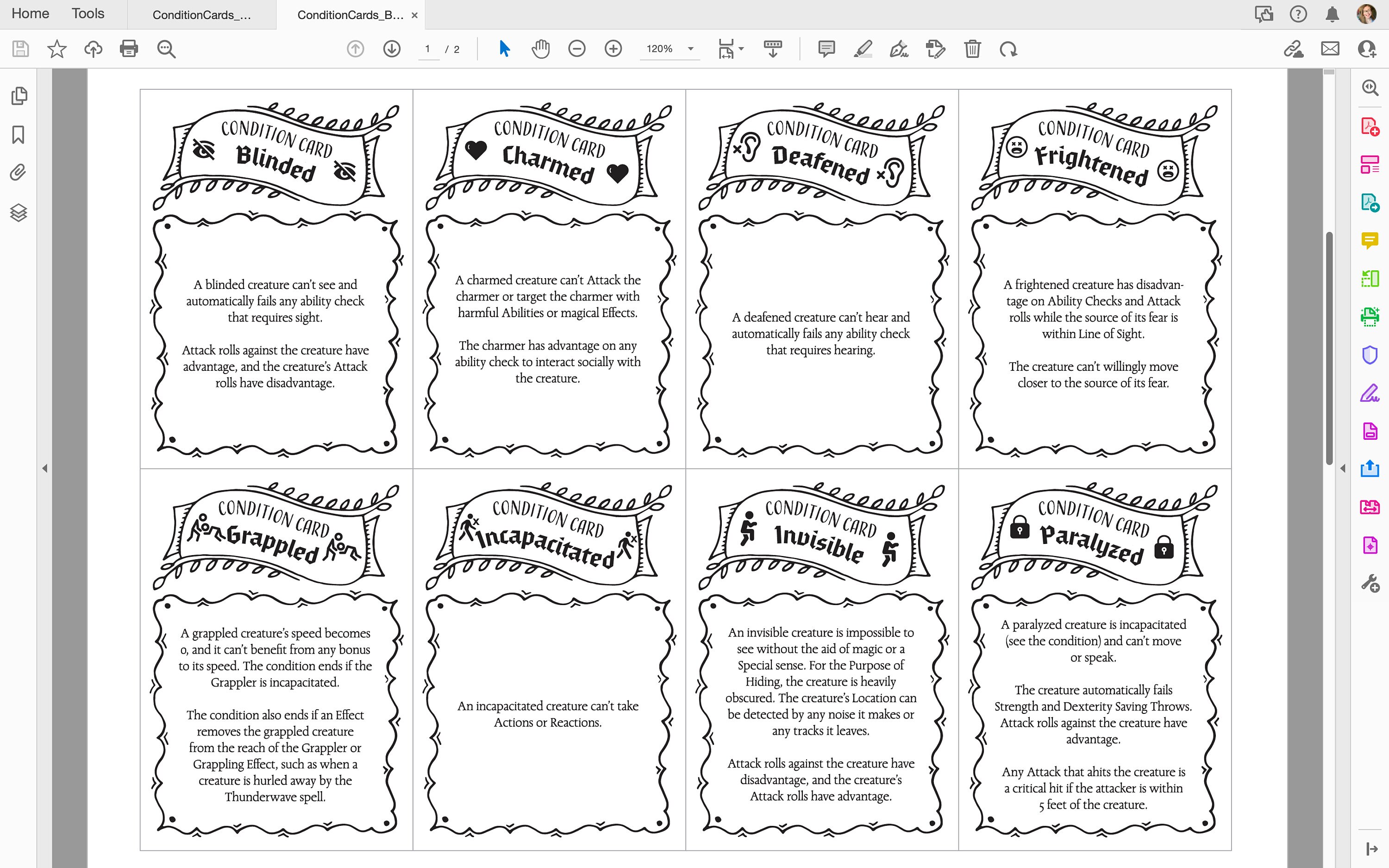The image size is (1389, 868).
Task: Open the page thumbnails panel
Action: pos(19,96)
